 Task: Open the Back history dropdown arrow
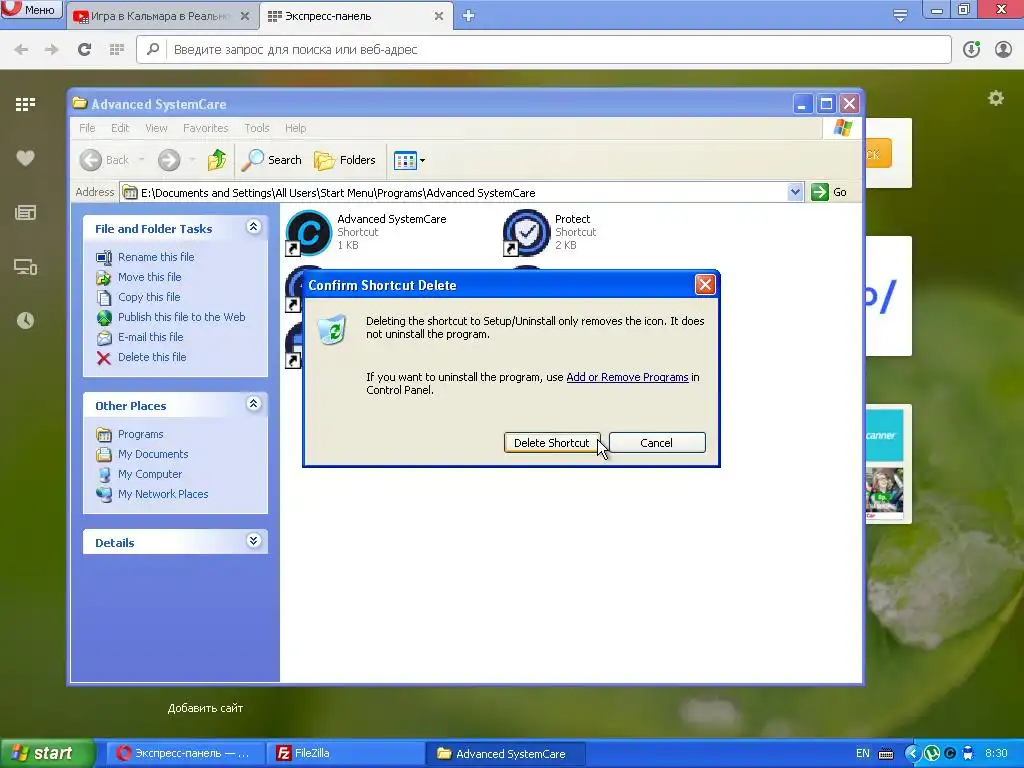click(x=142, y=160)
